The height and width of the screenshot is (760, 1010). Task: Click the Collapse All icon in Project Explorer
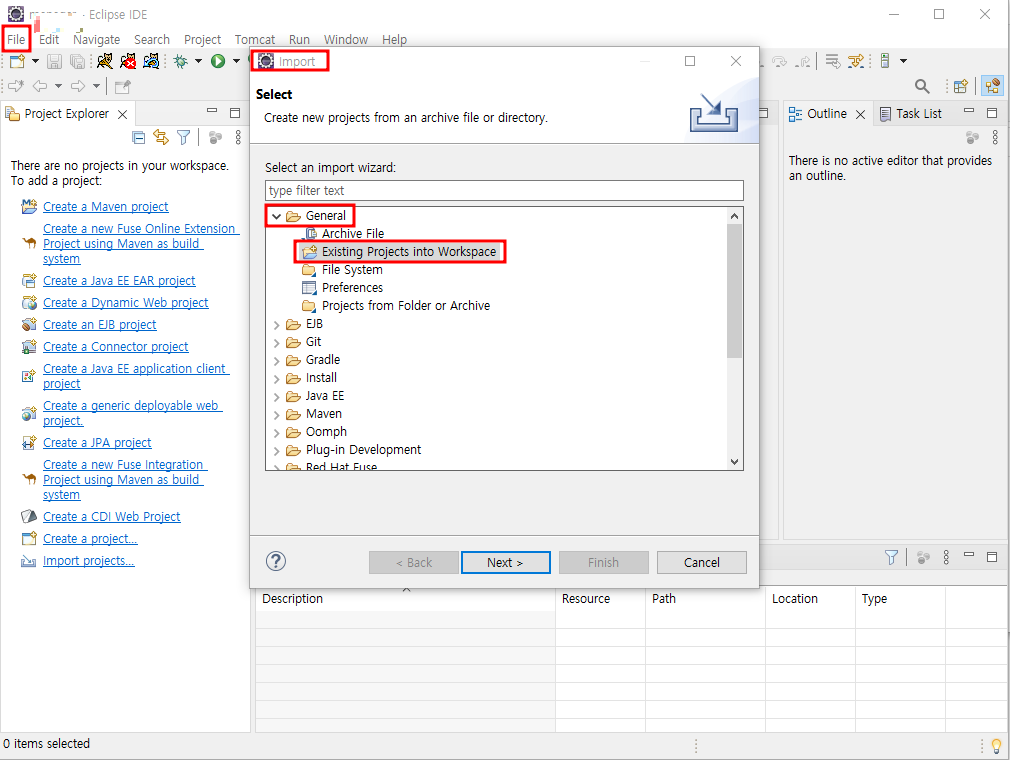click(138, 137)
